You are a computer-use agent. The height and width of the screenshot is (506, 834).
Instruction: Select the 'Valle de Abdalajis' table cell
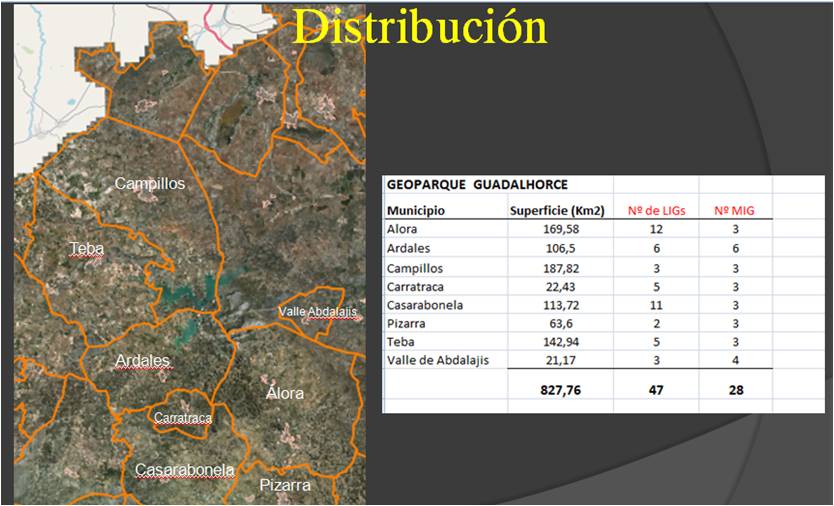click(438, 360)
